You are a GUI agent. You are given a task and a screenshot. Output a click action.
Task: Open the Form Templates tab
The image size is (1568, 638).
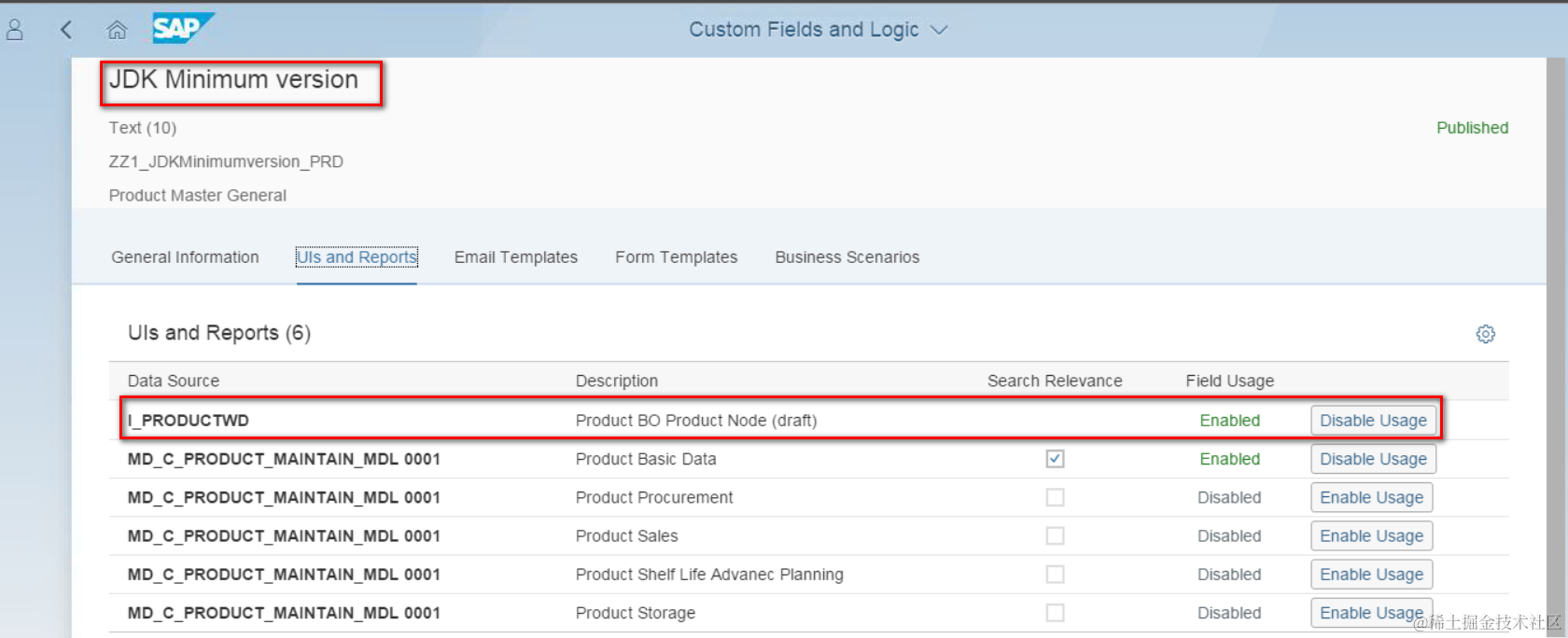click(676, 257)
